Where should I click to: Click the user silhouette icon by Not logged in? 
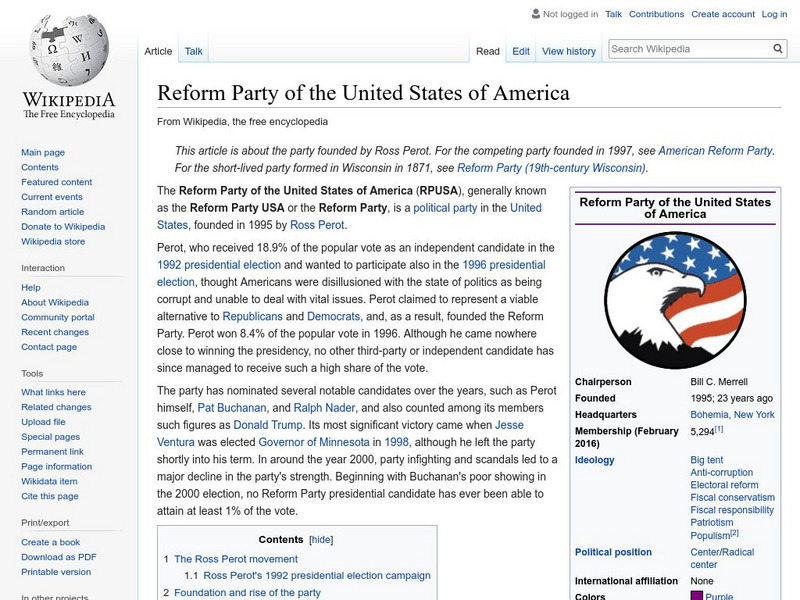536,14
